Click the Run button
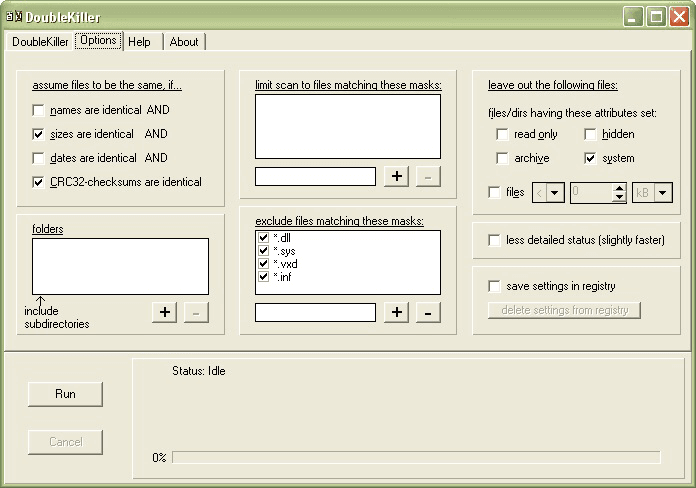The width and height of the screenshot is (696, 488). pos(65,394)
